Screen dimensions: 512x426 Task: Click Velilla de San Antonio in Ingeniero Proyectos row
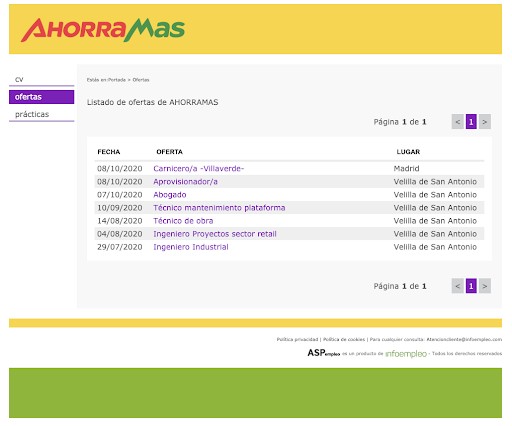point(435,234)
